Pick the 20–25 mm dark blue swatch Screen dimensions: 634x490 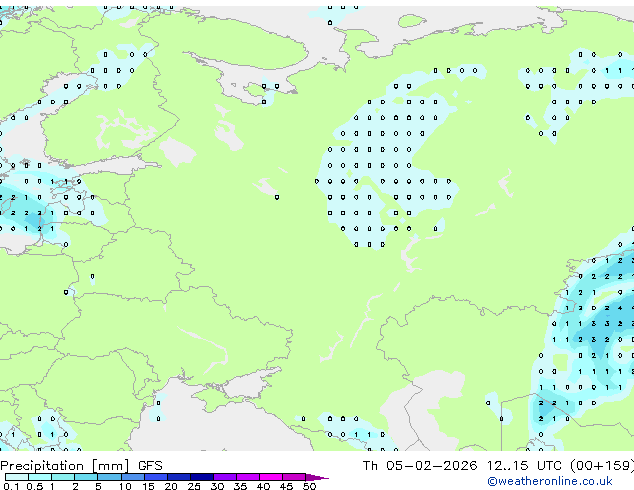click(179, 477)
